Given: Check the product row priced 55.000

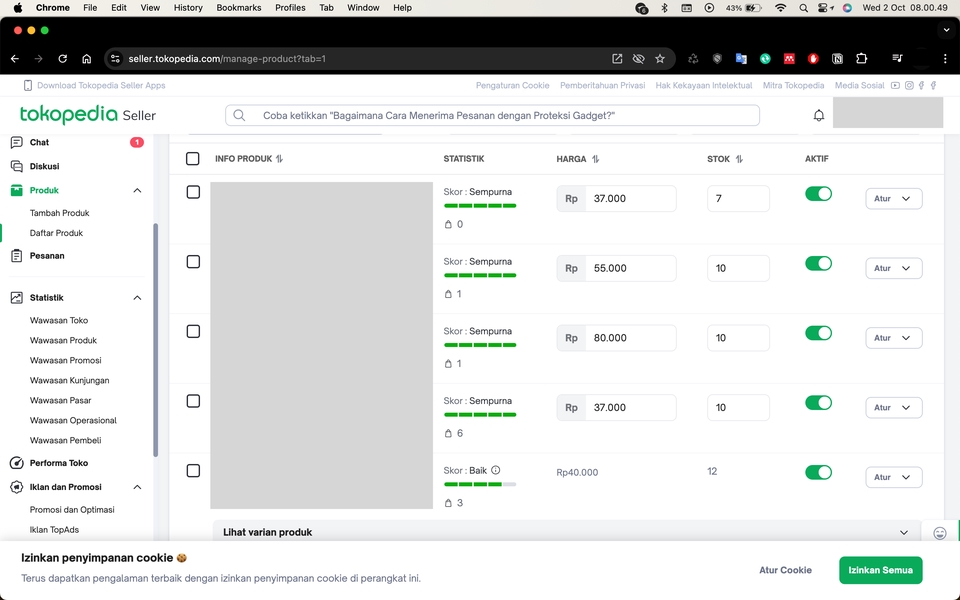Looking at the screenshot, I should 193,262.
